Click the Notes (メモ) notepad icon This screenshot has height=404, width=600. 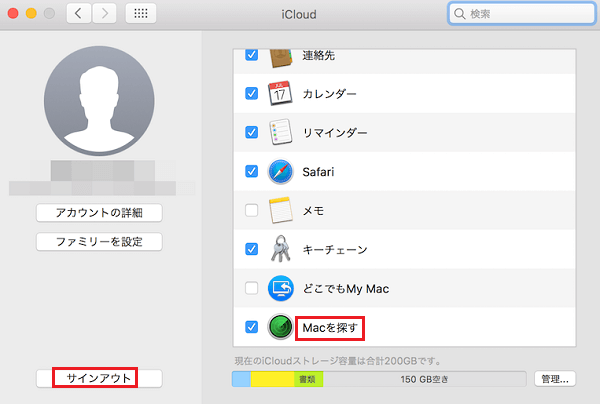click(x=280, y=210)
